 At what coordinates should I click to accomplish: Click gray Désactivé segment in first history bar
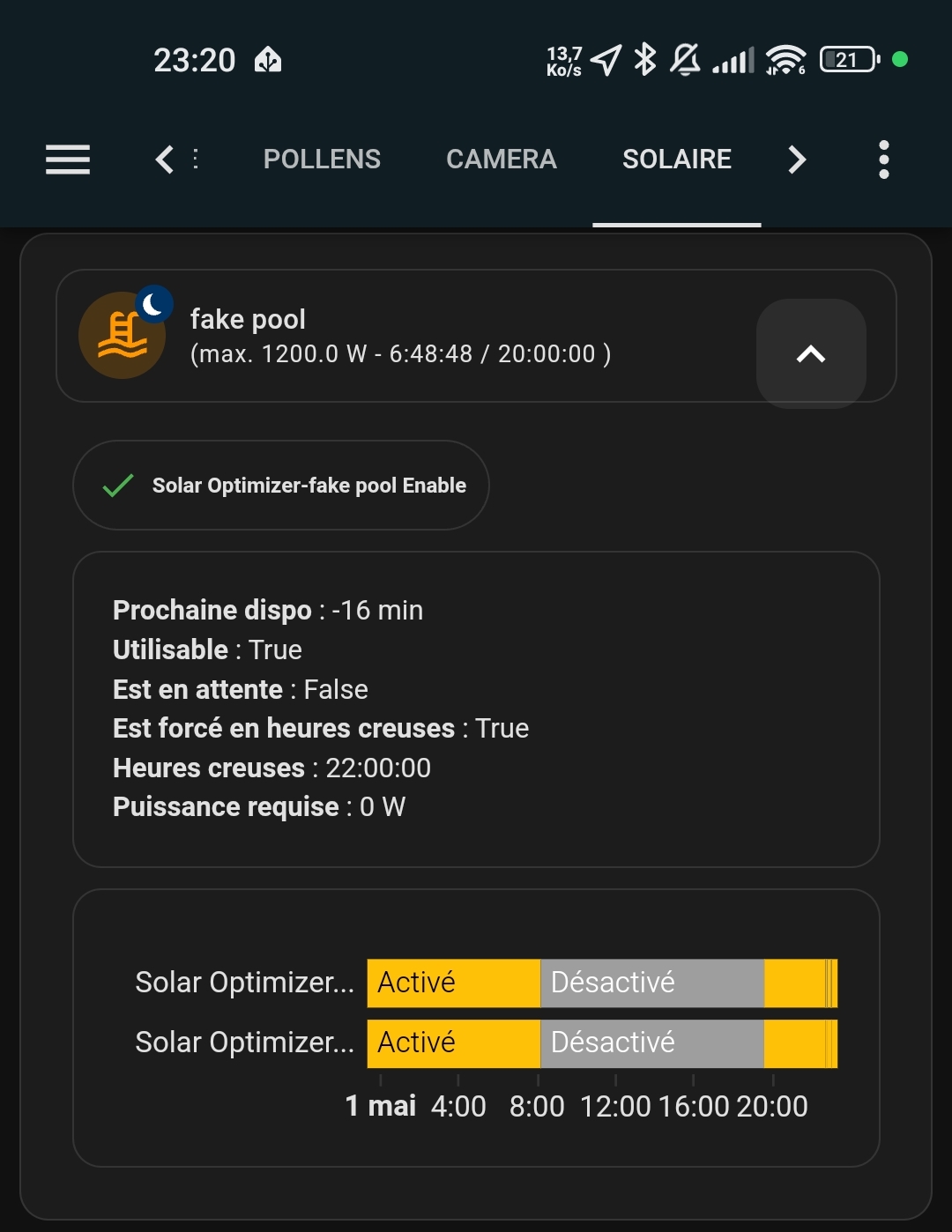[x=651, y=983]
